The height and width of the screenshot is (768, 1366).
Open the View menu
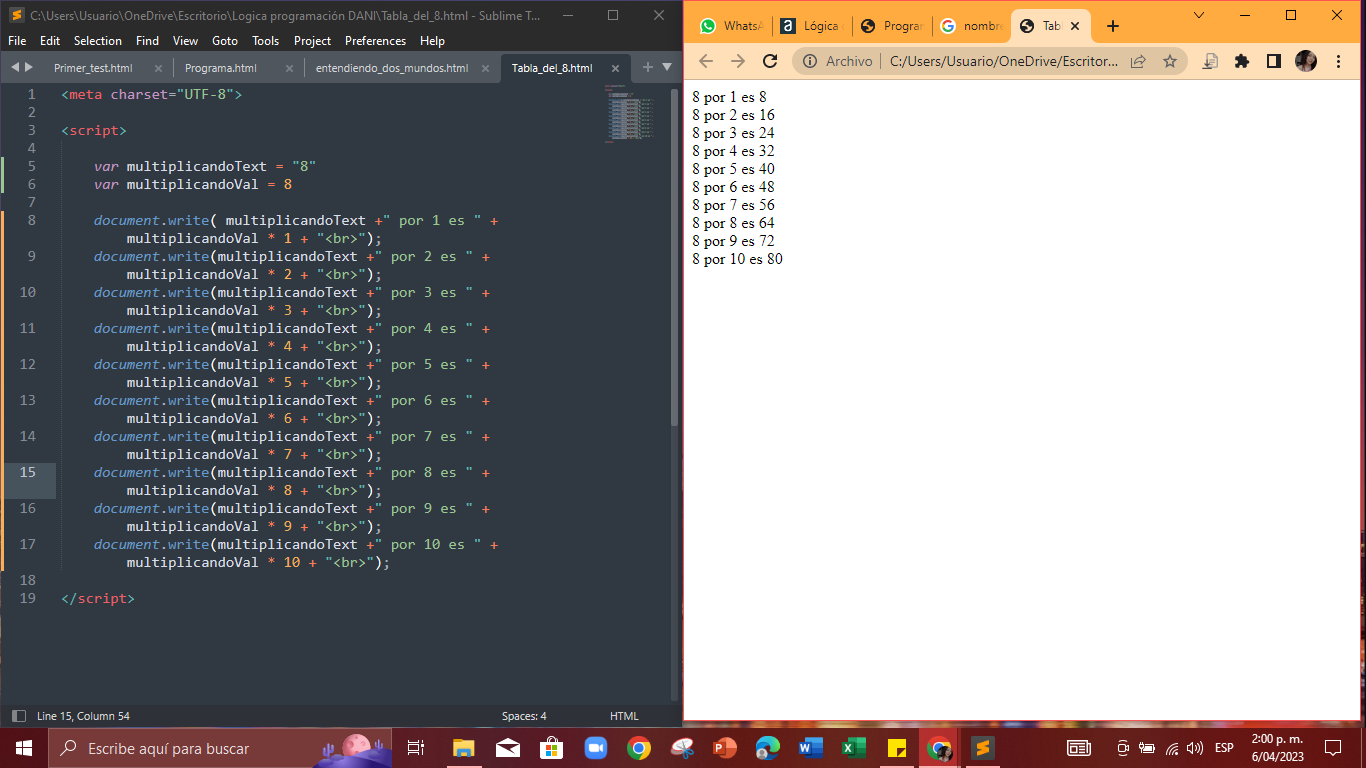coord(185,41)
